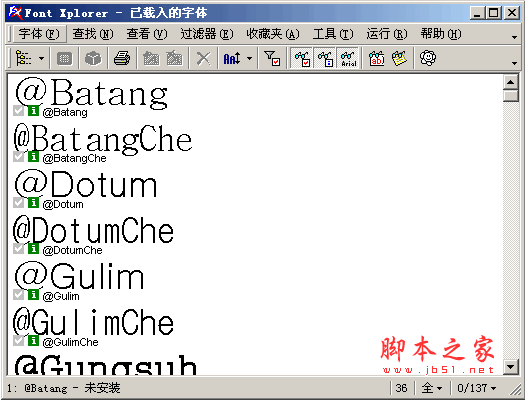
Task: Click the small @GulimChe name label
Action: coord(70,342)
